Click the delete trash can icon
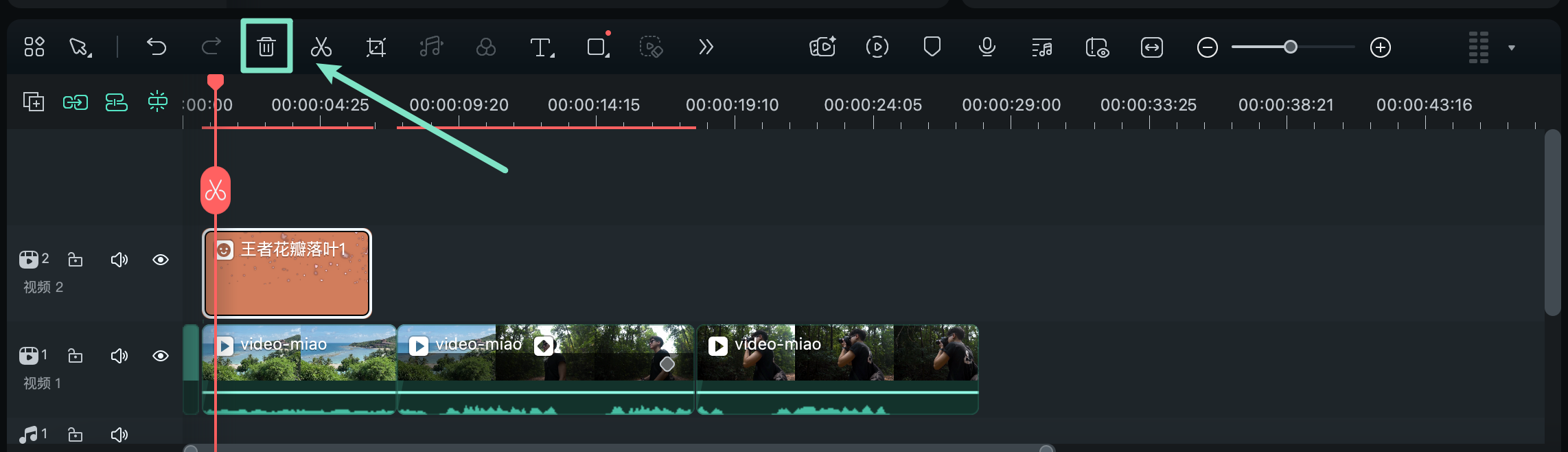The width and height of the screenshot is (1568, 452). click(x=266, y=47)
